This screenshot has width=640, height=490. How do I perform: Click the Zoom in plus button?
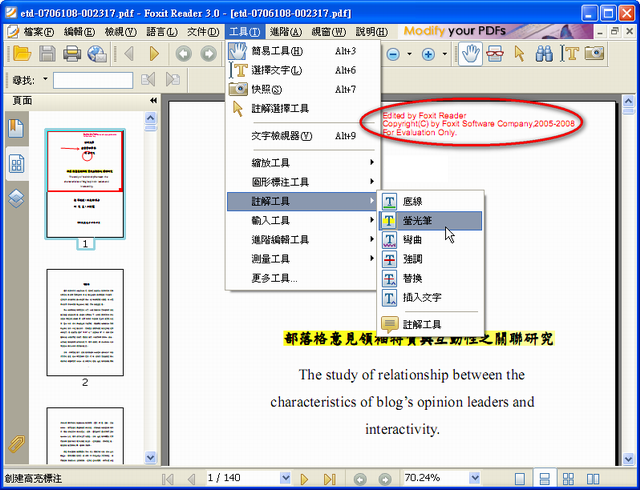point(428,54)
